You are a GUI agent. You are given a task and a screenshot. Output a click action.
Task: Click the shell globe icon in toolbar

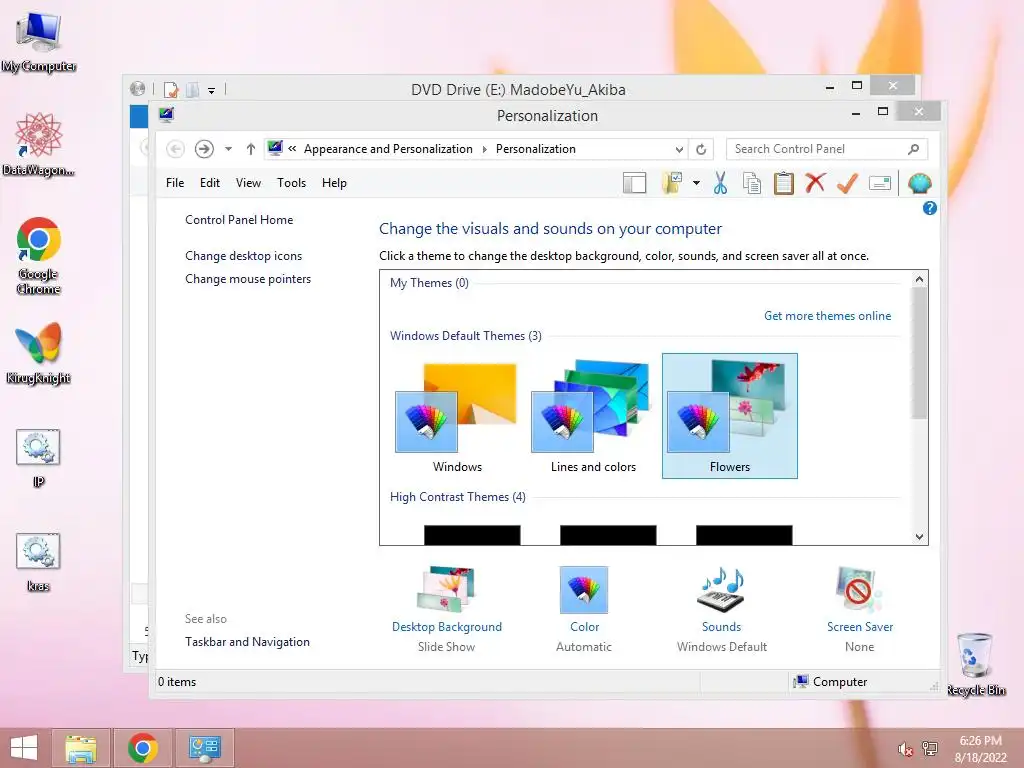click(920, 183)
